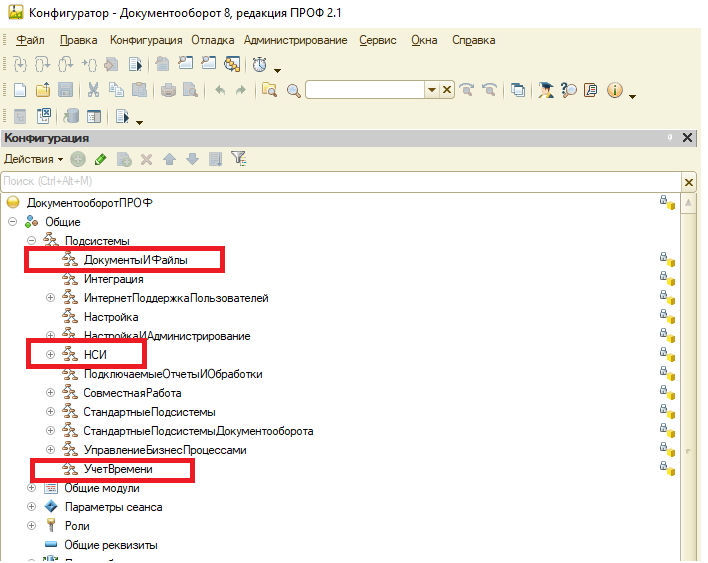This screenshot has width=708, height=563.
Task: Click the Cut scissors icon
Action: tap(93, 90)
